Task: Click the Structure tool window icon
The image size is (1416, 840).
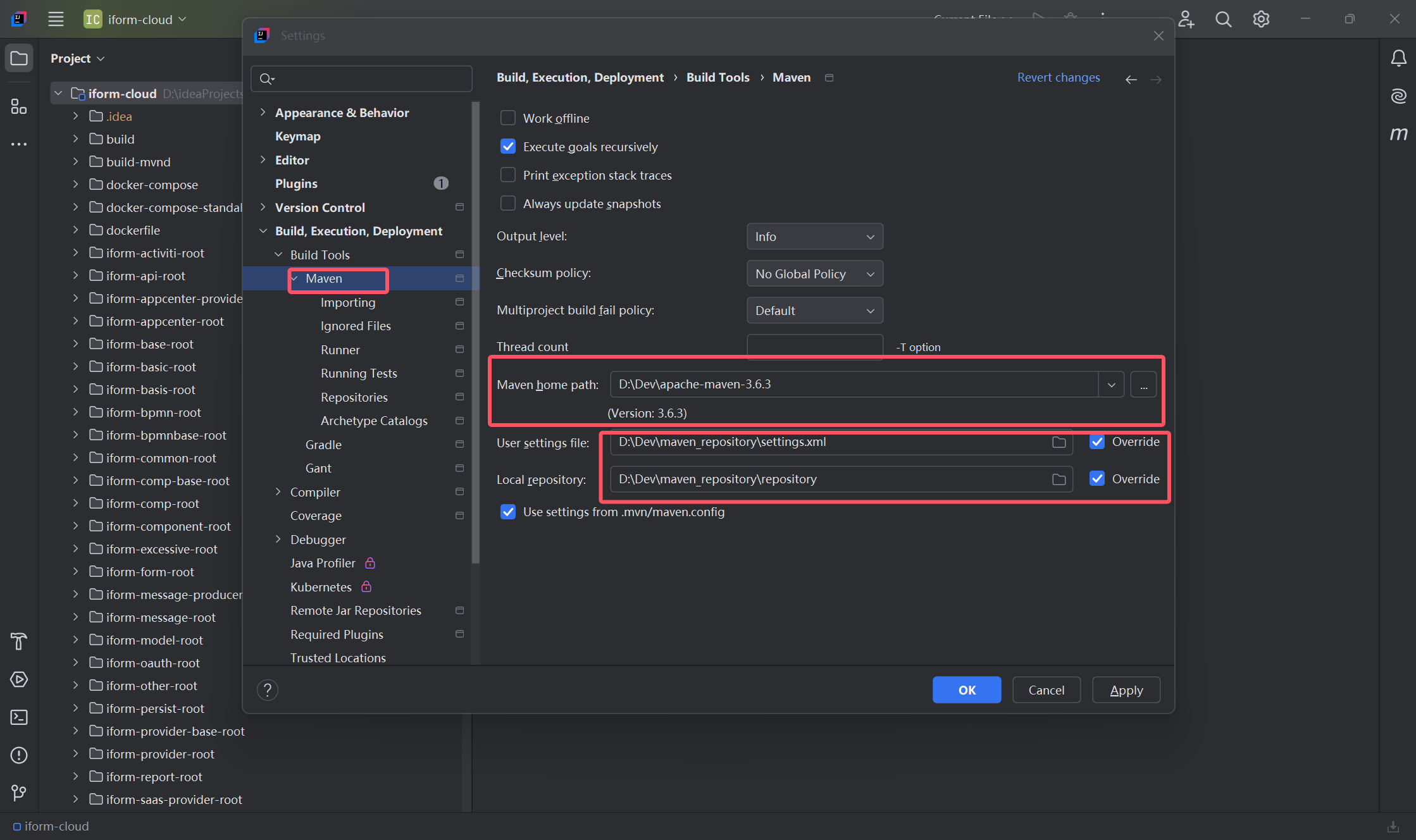Action: (x=19, y=106)
